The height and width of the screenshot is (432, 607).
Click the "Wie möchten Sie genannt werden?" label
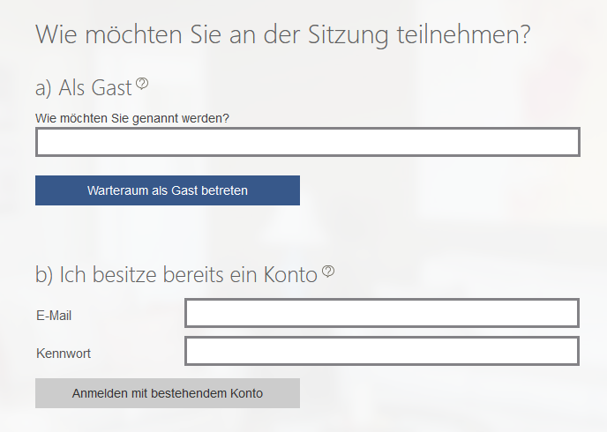point(132,118)
